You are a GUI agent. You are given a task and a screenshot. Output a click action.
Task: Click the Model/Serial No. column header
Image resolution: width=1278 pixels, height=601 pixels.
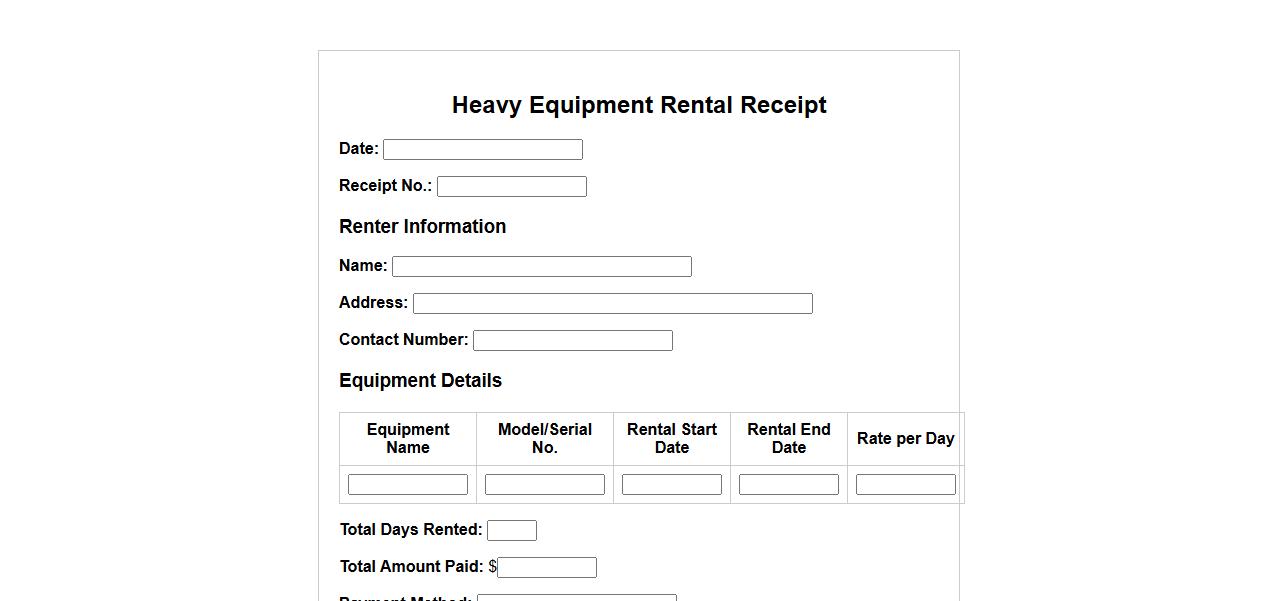pos(545,439)
